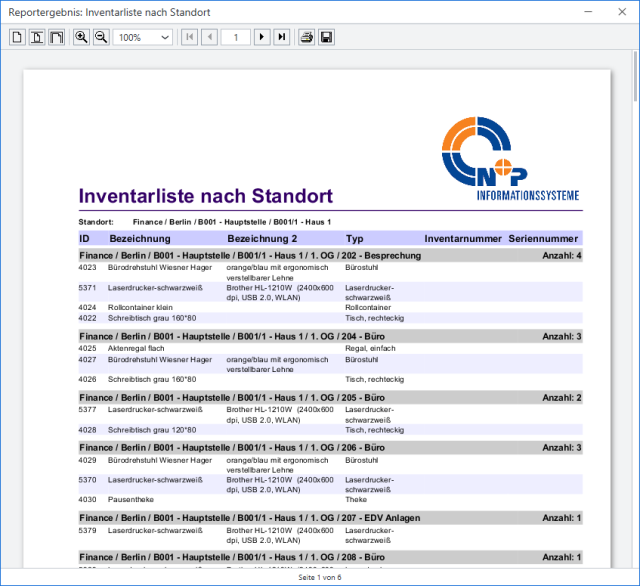Viewport: 640px width, 586px height.
Task: Select the multi-page view icon
Action: pyautogui.click(x=56, y=38)
